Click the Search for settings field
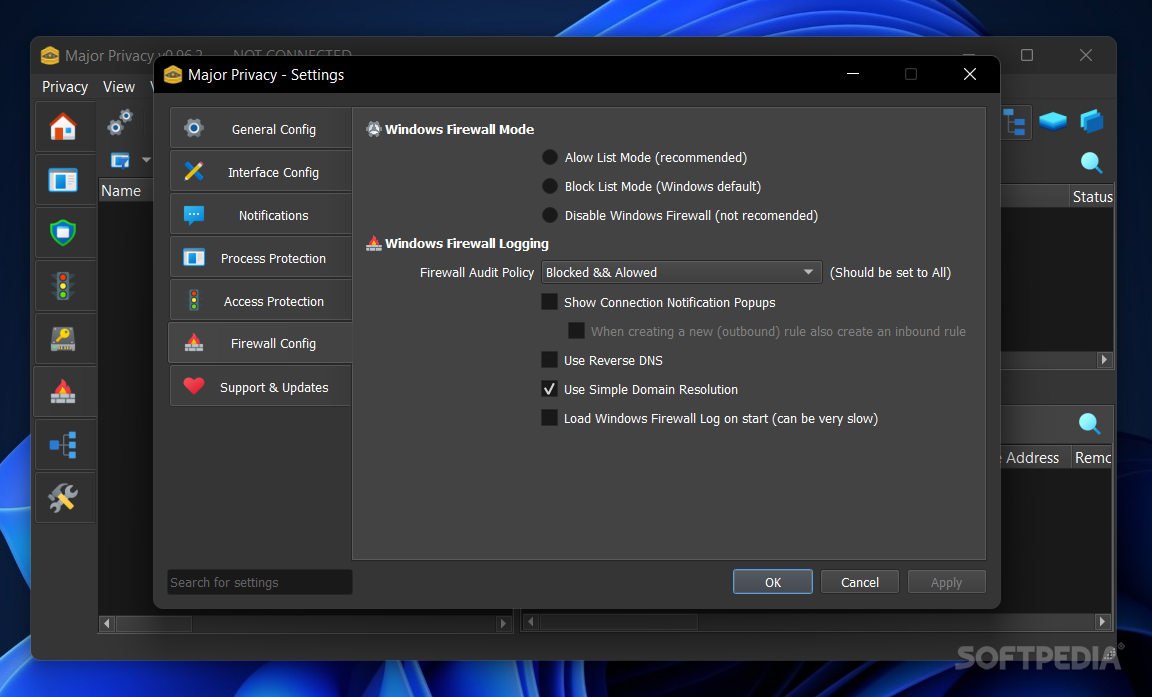Screen dimensions: 1152x697 pyautogui.click(x=259, y=582)
